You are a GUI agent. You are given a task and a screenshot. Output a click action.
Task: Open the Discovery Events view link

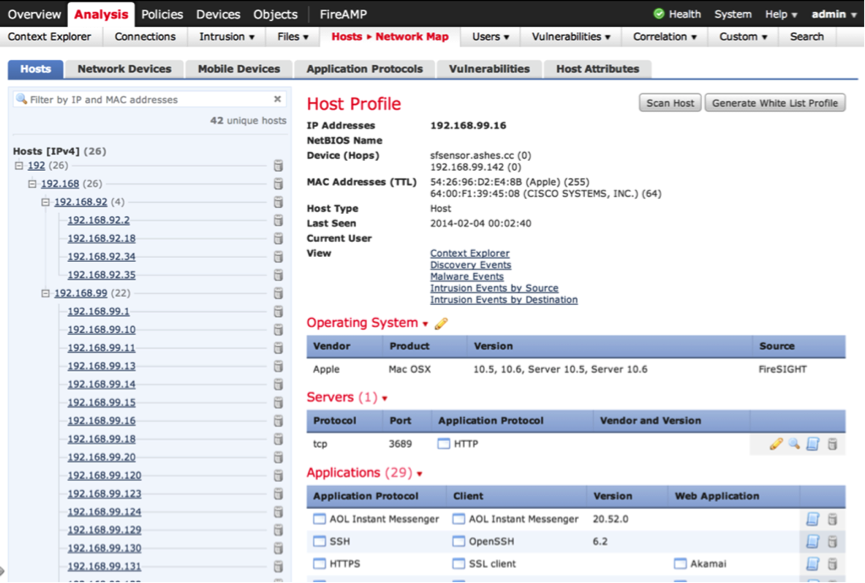point(471,265)
